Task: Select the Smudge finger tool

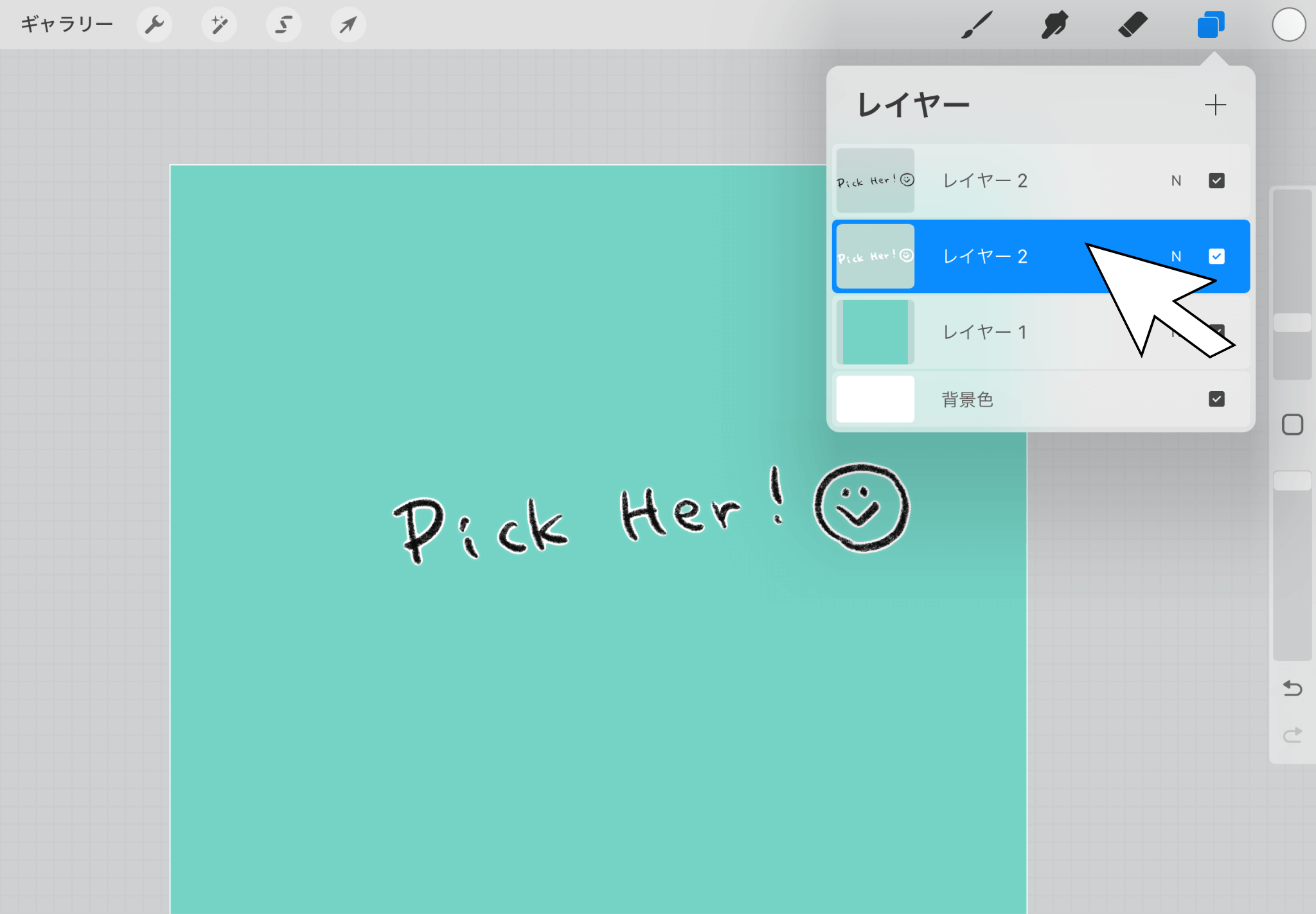Action: [1054, 25]
